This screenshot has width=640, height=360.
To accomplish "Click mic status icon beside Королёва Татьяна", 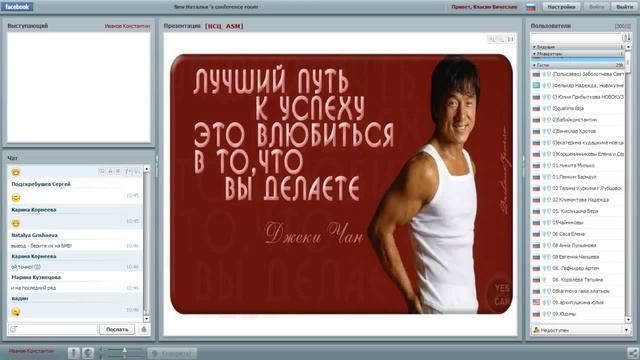I will 544,280.
